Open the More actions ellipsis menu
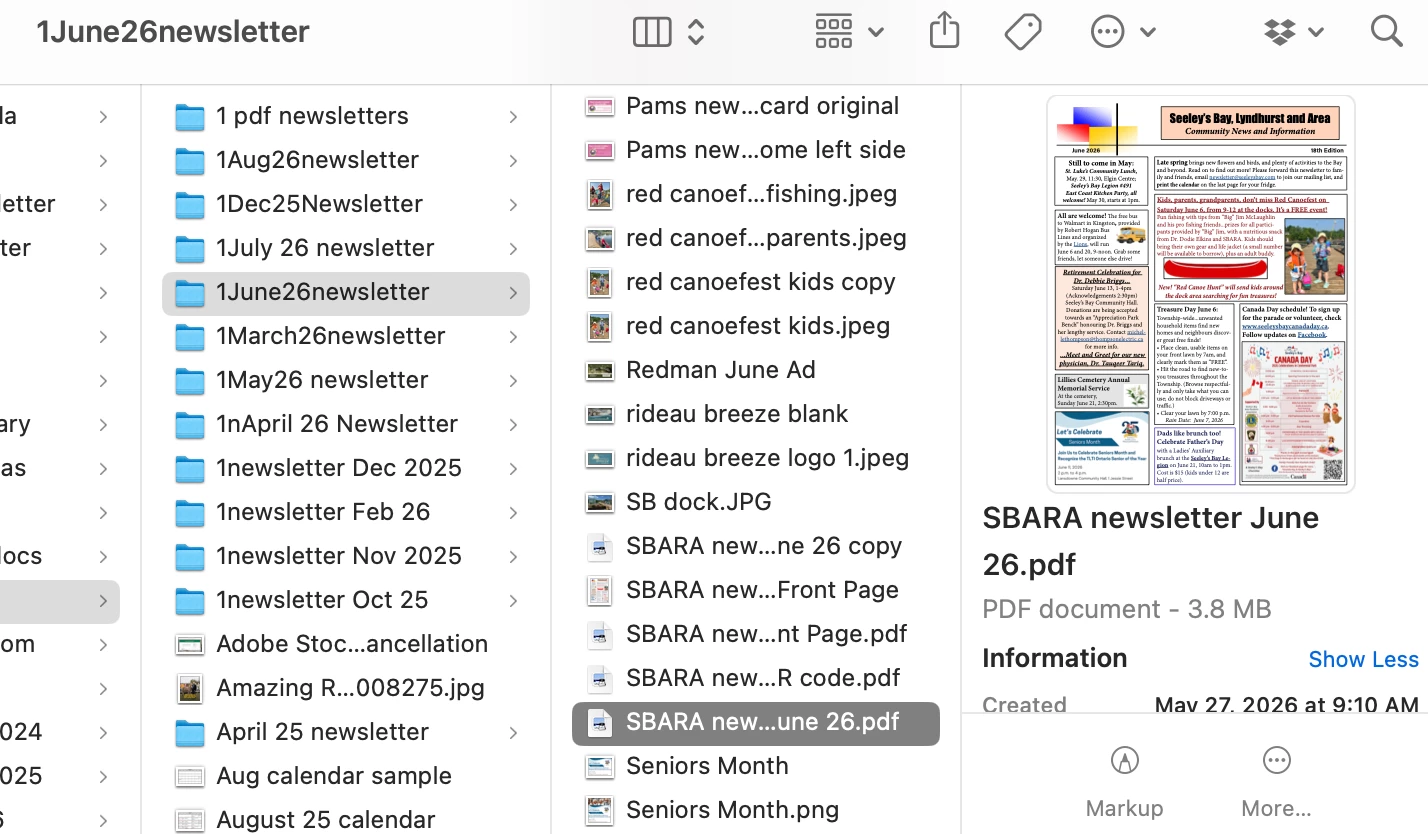This screenshot has width=1428, height=834. [1123, 32]
